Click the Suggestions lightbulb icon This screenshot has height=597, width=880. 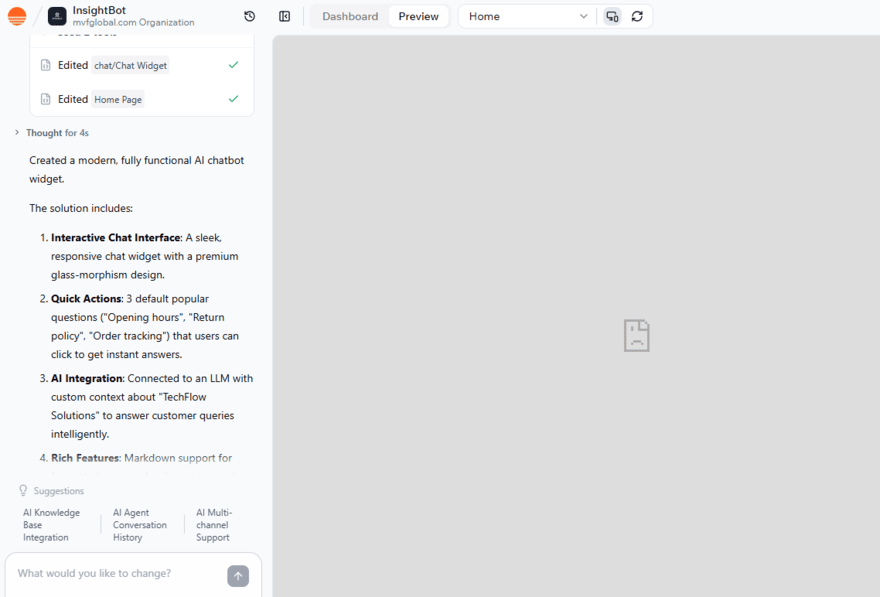tap(22, 490)
